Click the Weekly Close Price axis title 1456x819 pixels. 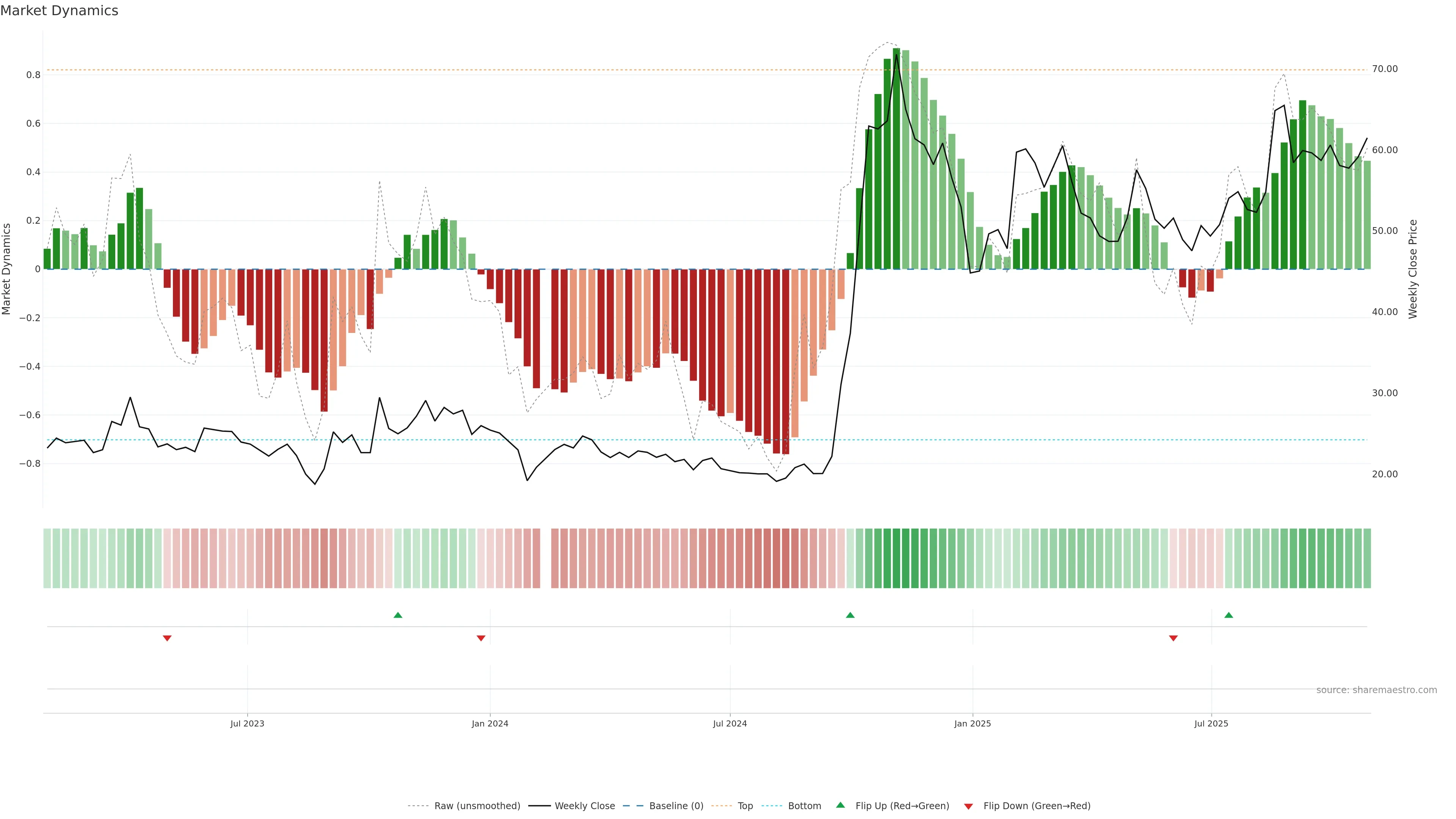(1413, 269)
